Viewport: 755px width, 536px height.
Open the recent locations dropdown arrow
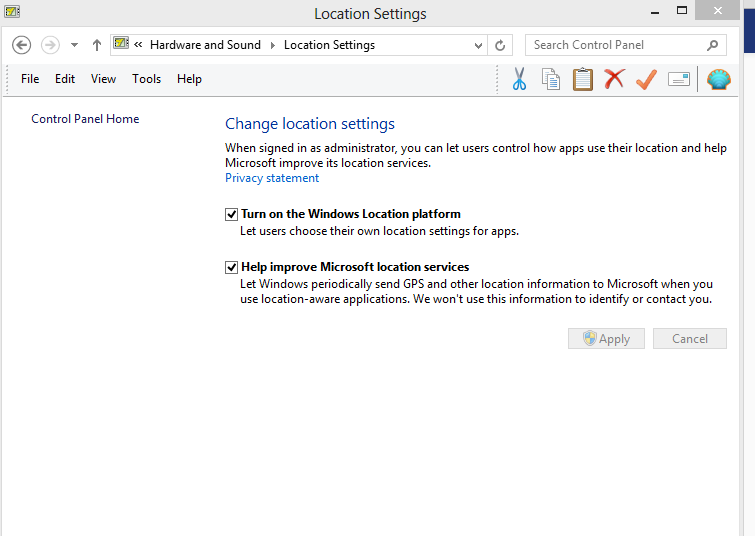tap(74, 45)
